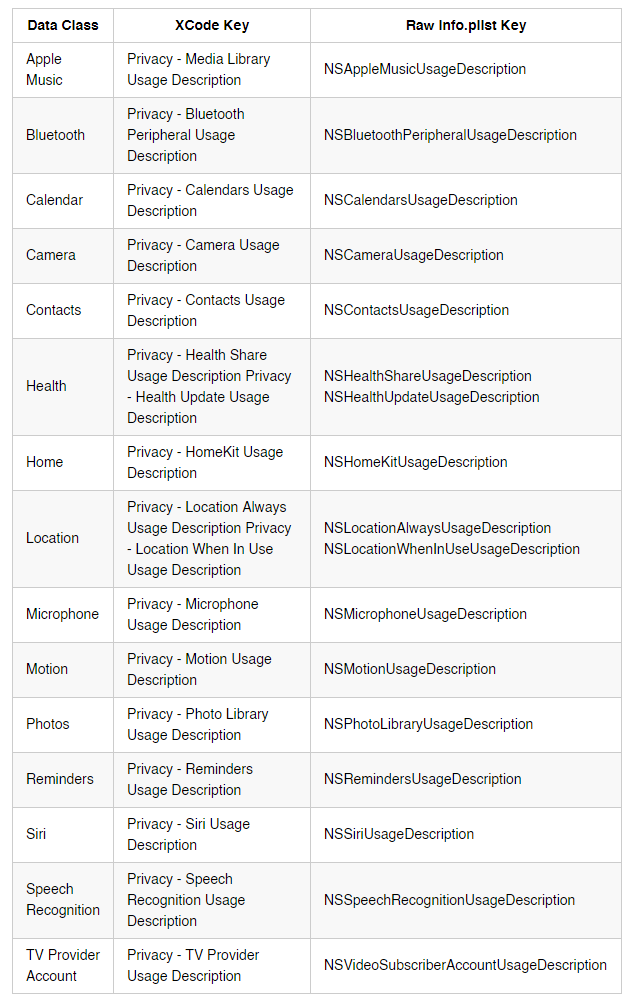Click the Microphone data class cell
The height and width of the screenshot is (1000, 631).
63,614
